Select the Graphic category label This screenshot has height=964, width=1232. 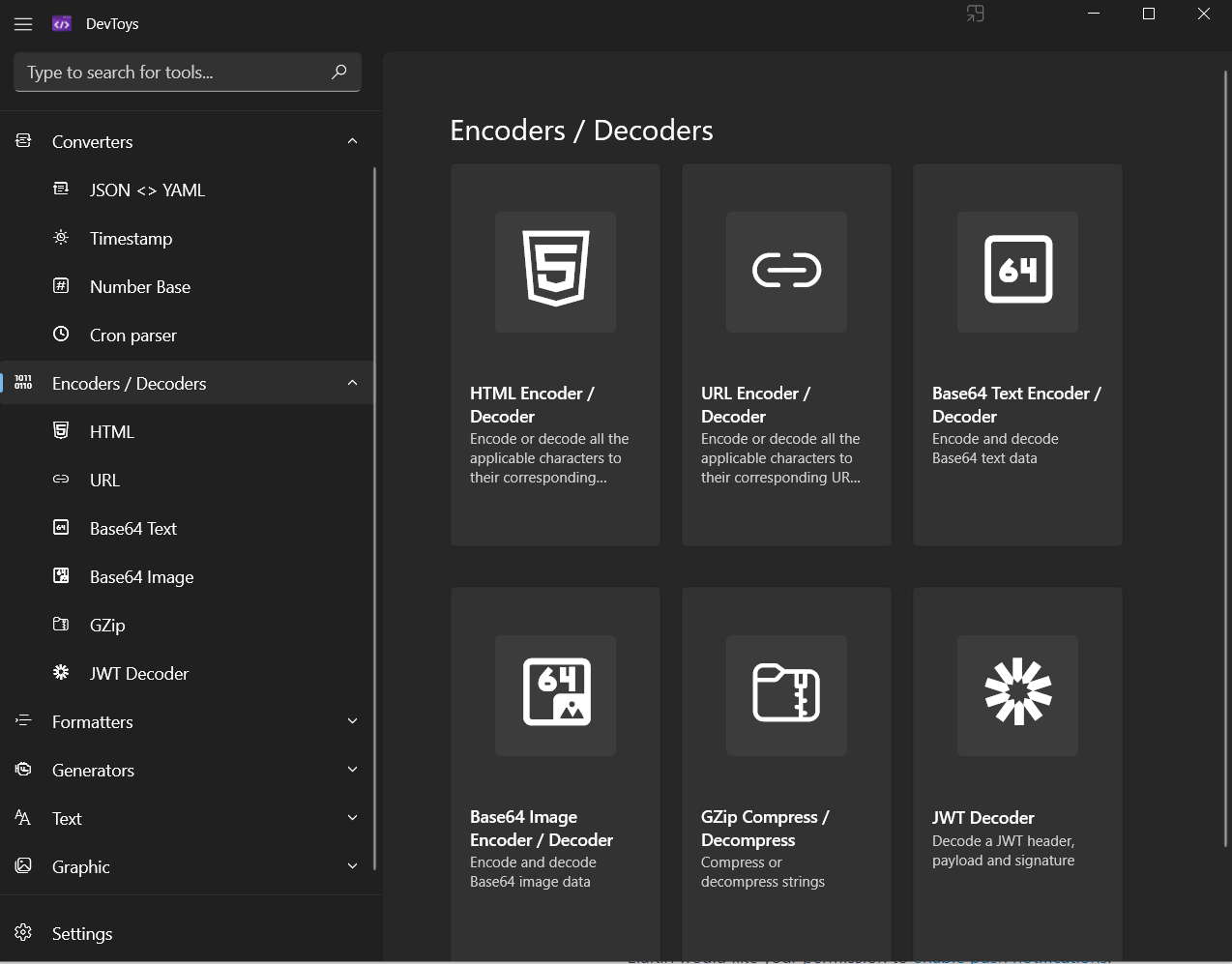81,867
